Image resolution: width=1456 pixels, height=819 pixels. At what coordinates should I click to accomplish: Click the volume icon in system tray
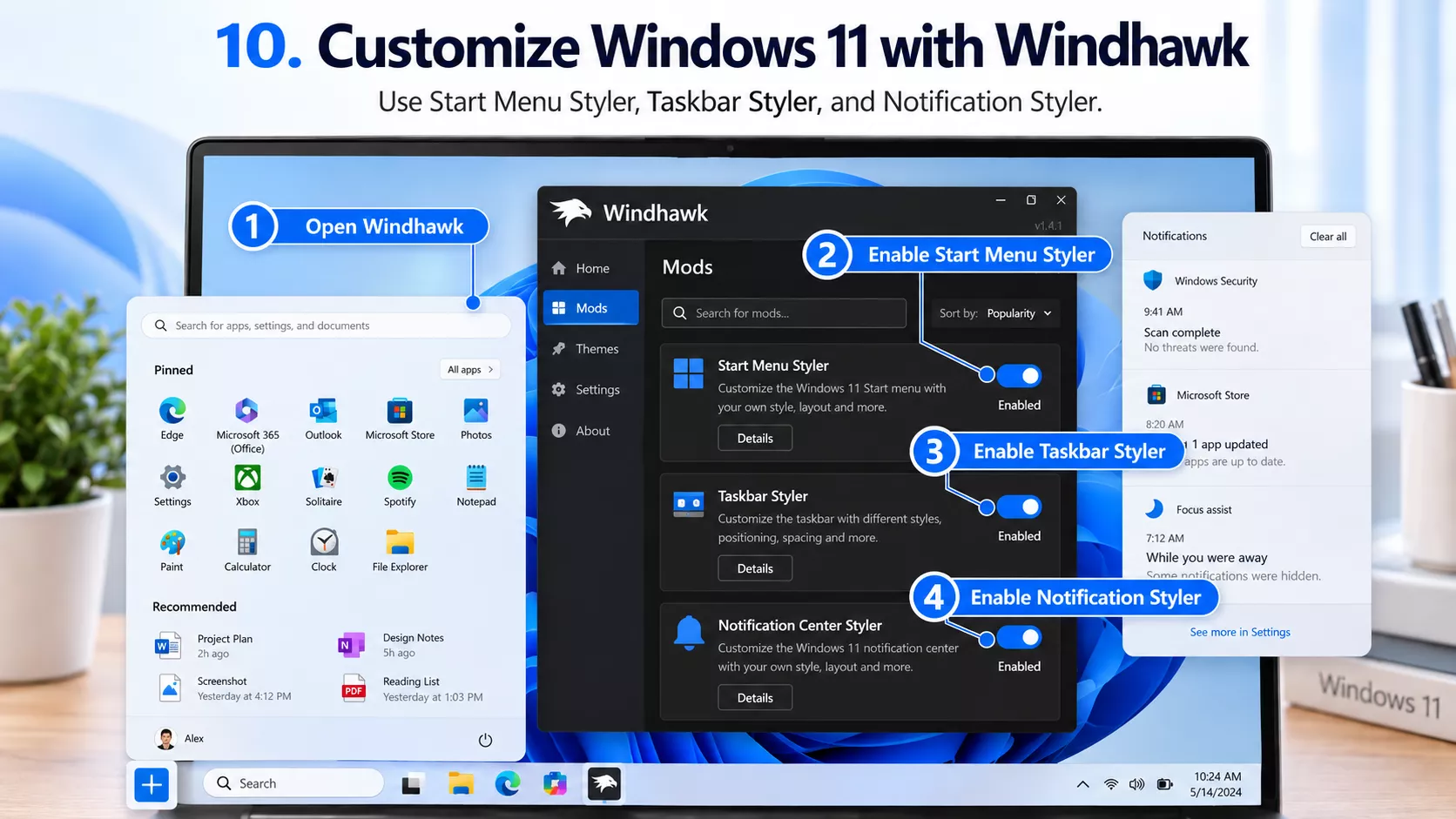click(x=1136, y=784)
